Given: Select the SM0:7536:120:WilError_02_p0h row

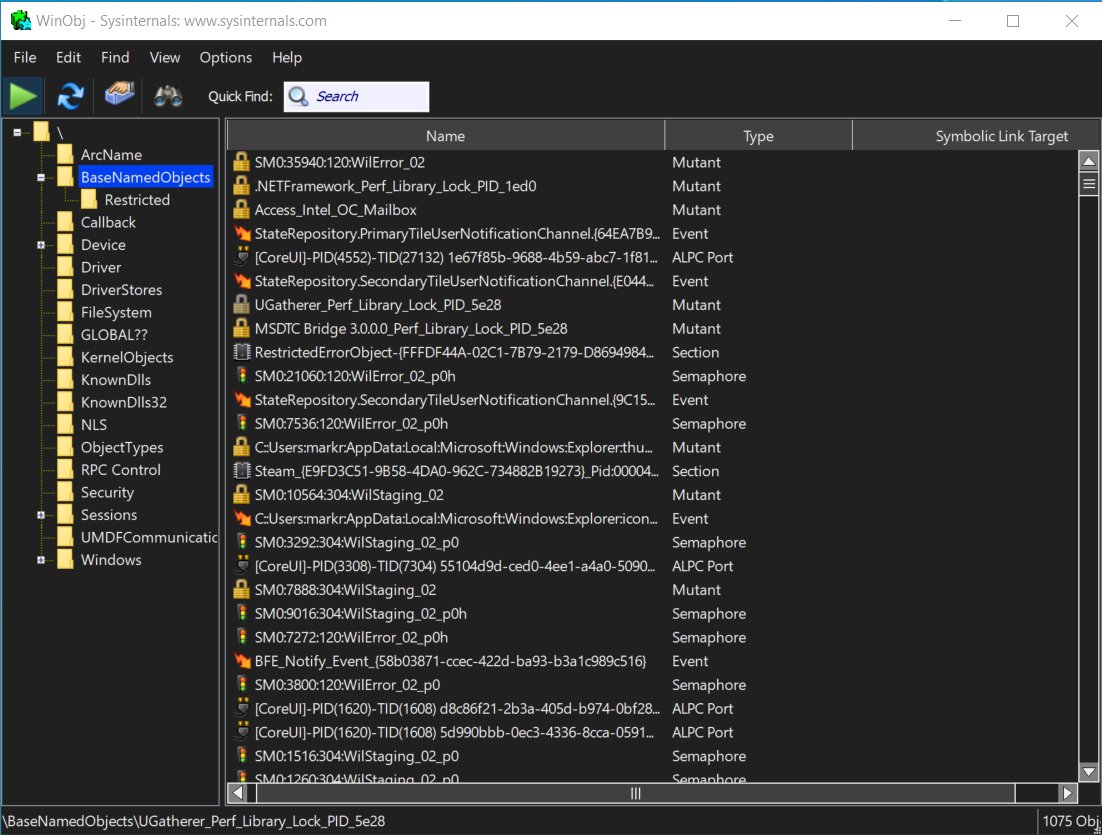Looking at the screenshot, I should click(652, 423).
